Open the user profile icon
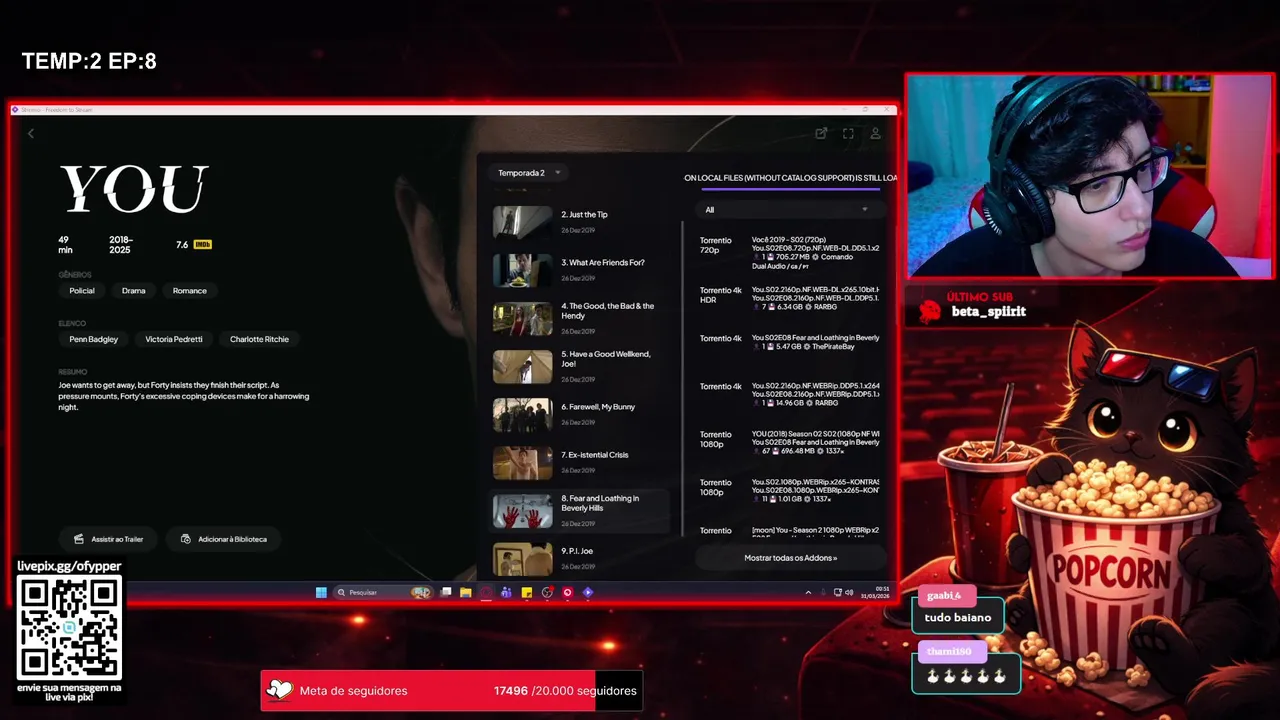Screen dimensions: 1280x720 click(x=875, y=133)
